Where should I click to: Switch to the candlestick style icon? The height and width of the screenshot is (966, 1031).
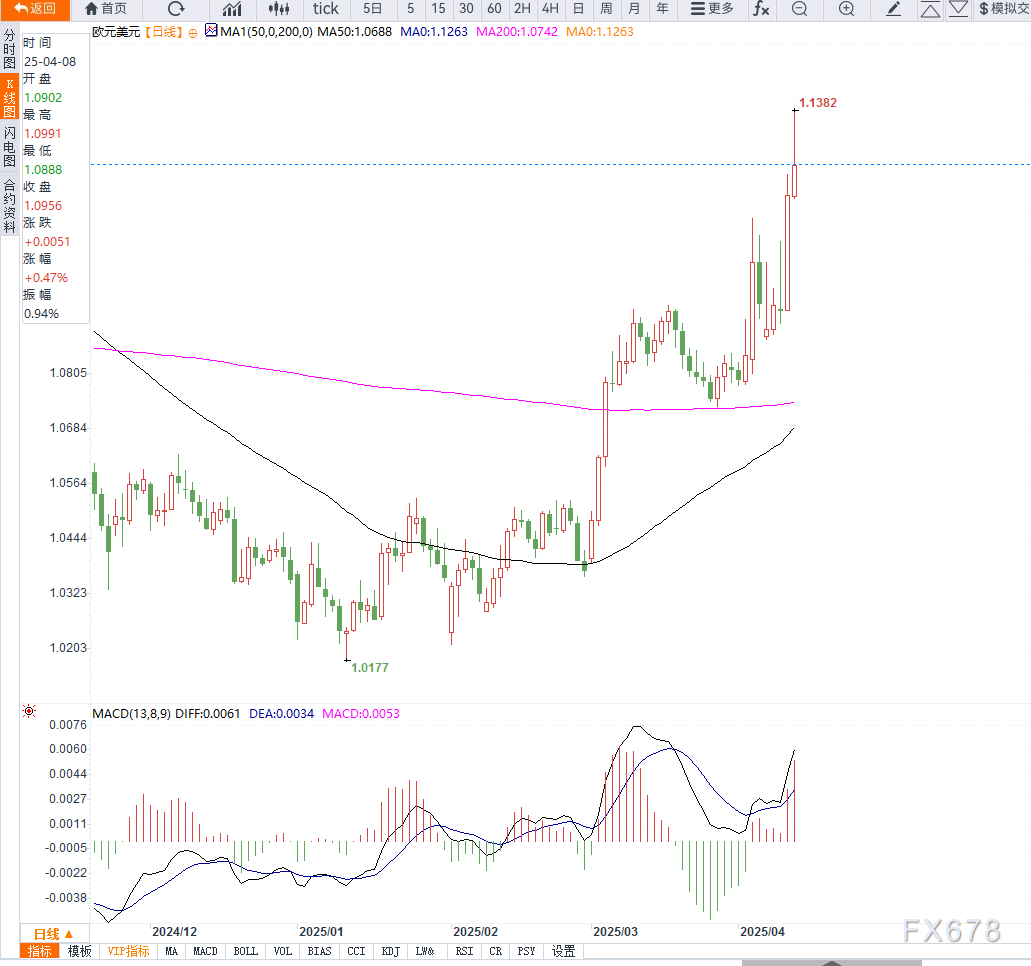tap(279, 9)
